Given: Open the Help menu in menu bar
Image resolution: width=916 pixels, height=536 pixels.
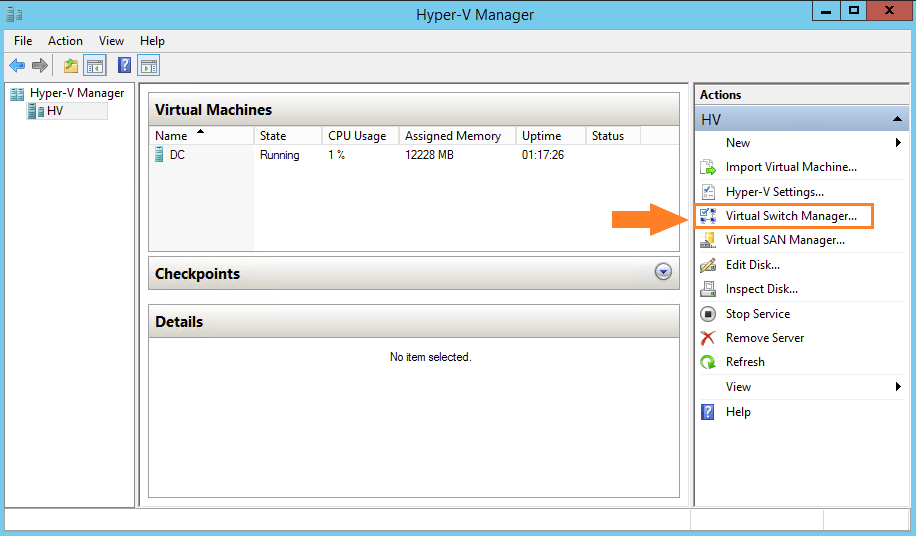Looking at the screenshot, I should (x=152, y=41).
